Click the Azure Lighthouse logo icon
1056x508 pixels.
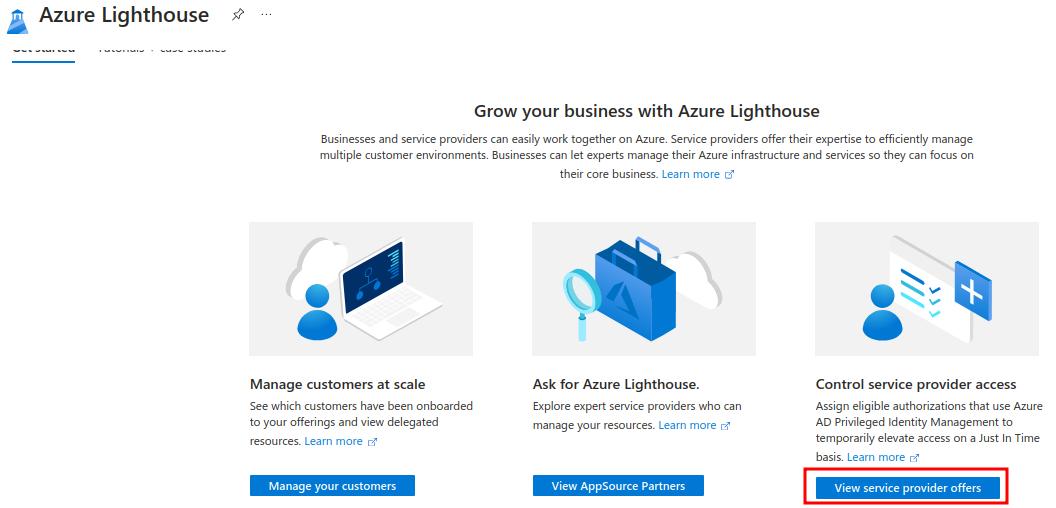(17, 19)
